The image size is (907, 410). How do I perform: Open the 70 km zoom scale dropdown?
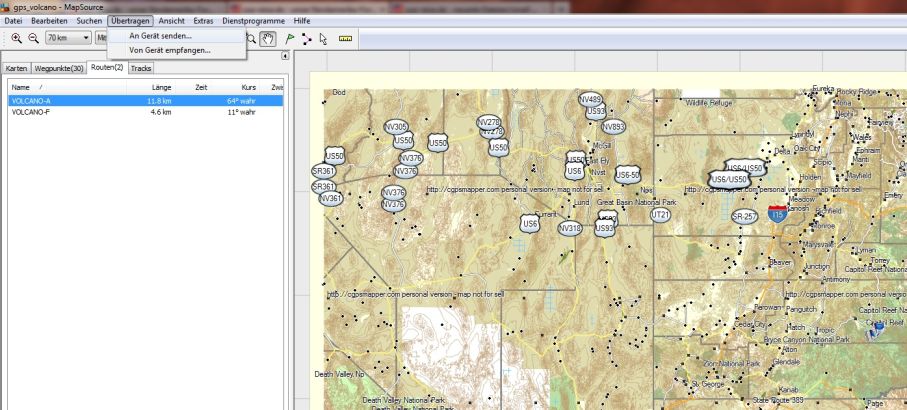click(x=68, y=38)
